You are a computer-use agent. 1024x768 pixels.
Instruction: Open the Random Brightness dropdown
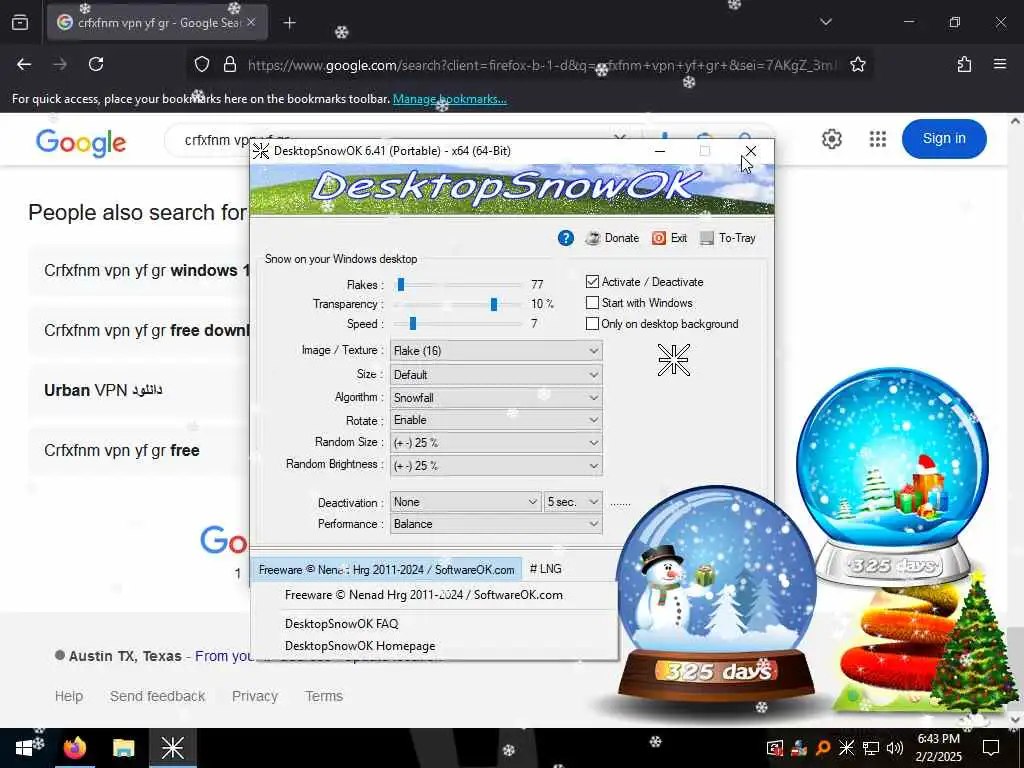click(496, 465)
